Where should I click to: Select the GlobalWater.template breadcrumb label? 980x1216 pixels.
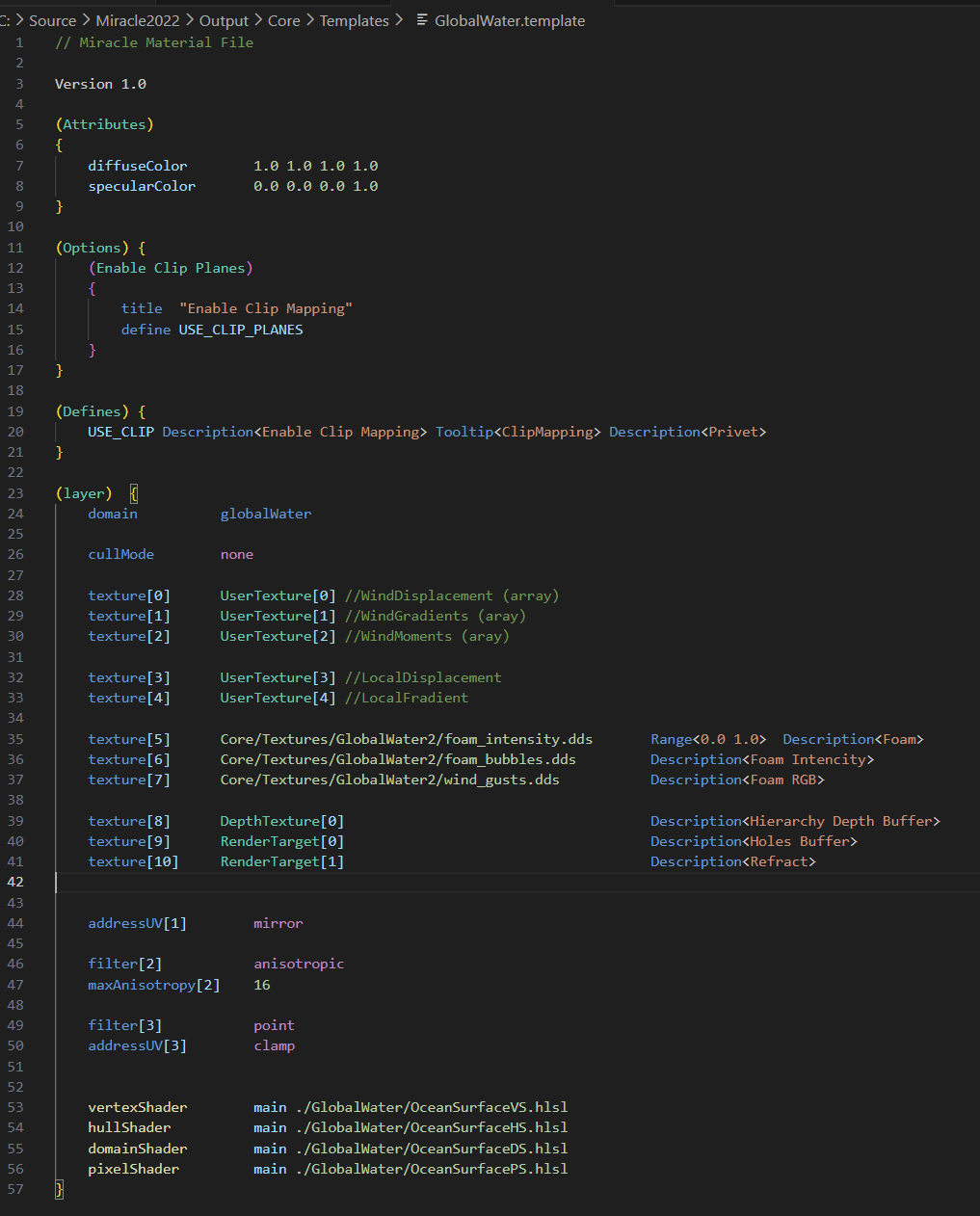pyautogui.click(x=510, y=20)
